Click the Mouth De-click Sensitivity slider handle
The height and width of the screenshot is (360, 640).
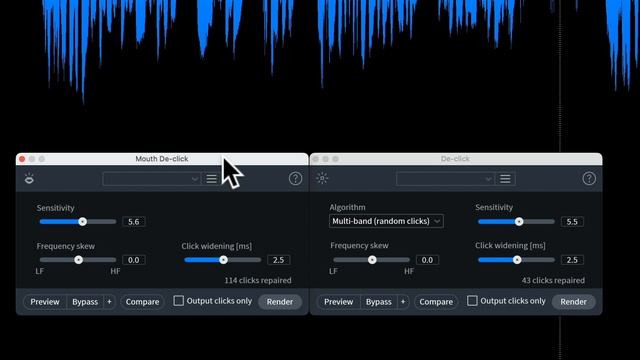pyautogui.click(x=82, y=222)
